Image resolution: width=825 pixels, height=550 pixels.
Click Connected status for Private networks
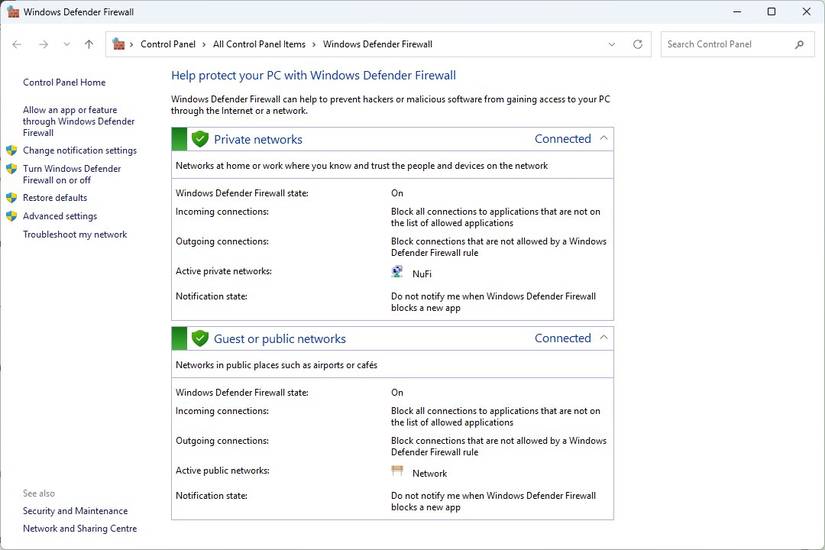(x=563, y=139)
